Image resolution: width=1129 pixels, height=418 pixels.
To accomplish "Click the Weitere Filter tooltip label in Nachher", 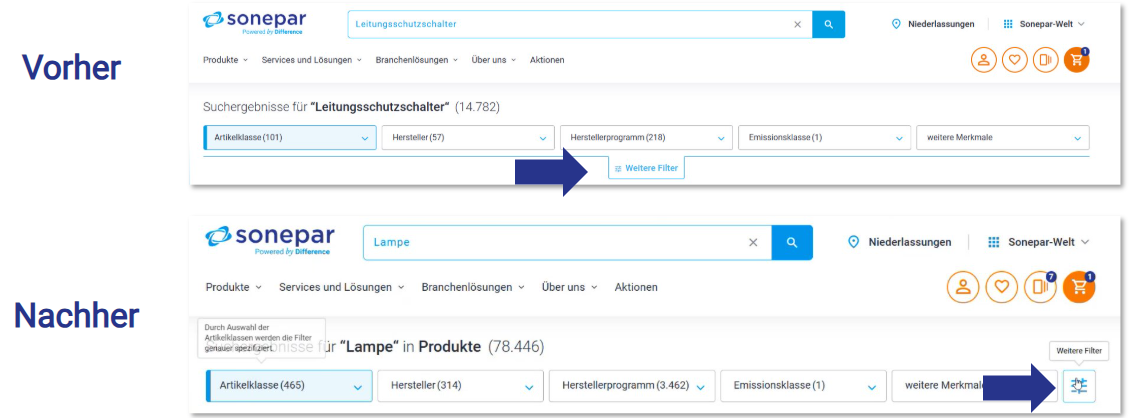I will click(1079, 351).
